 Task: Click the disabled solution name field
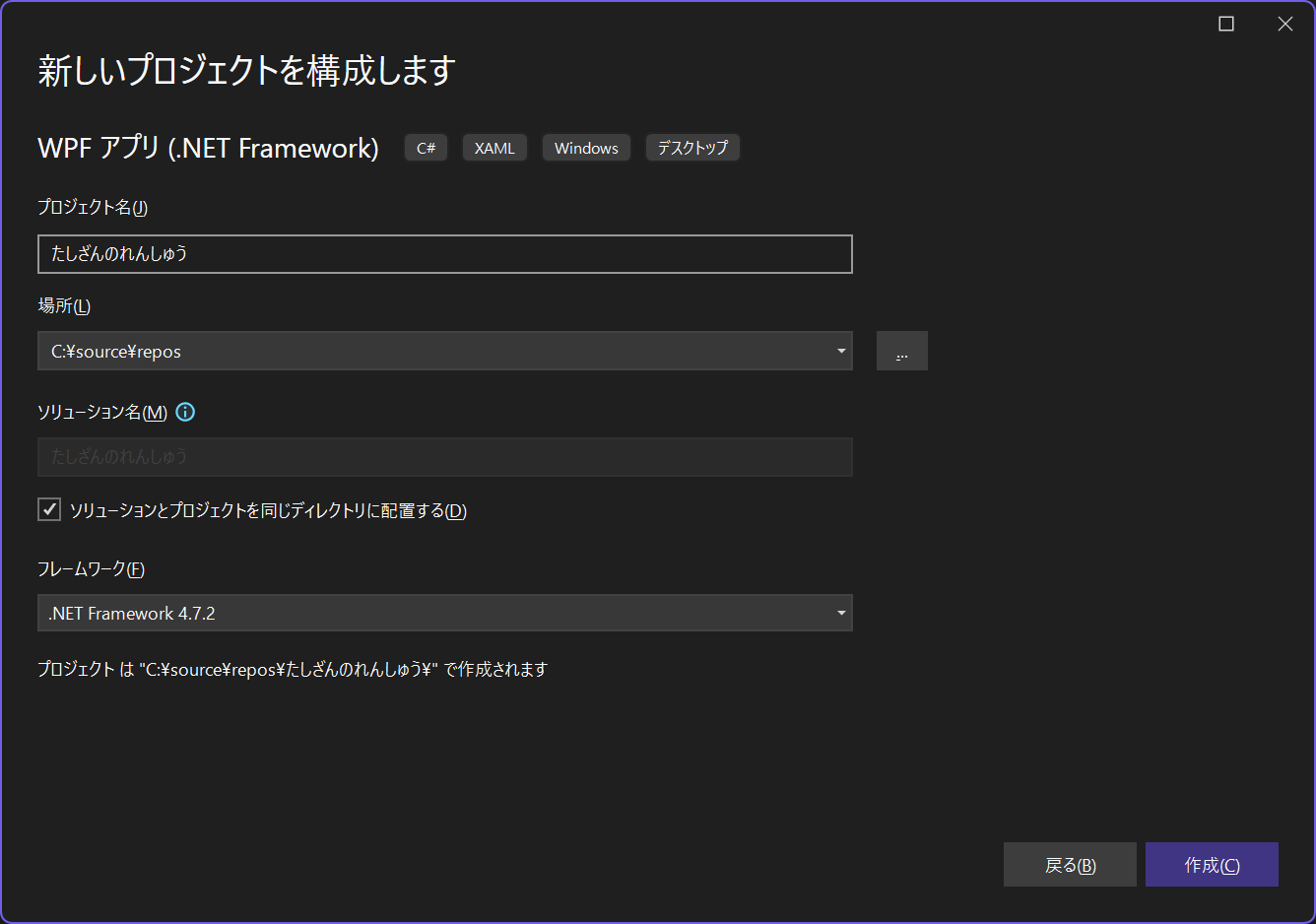pos(445,457)
